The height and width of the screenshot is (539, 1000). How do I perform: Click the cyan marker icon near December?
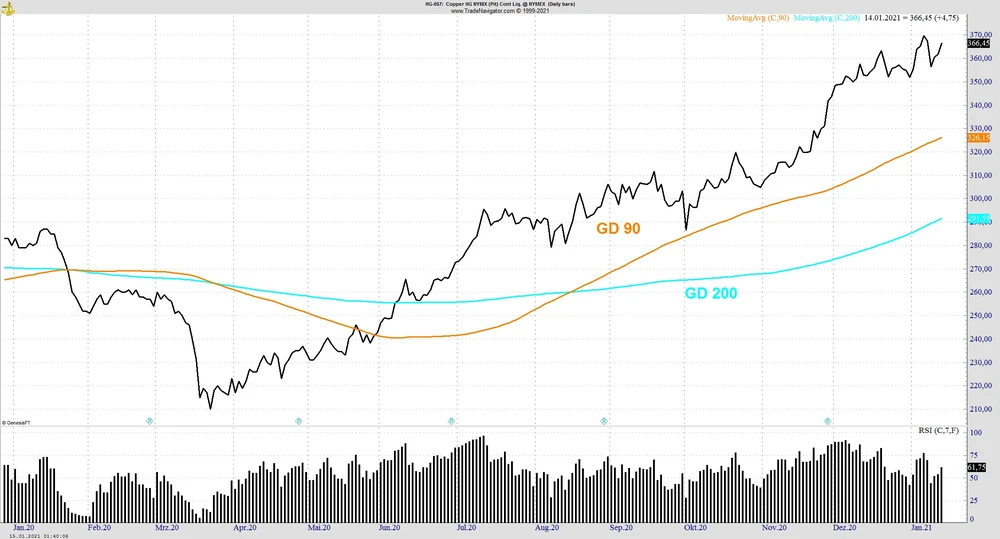828,421
